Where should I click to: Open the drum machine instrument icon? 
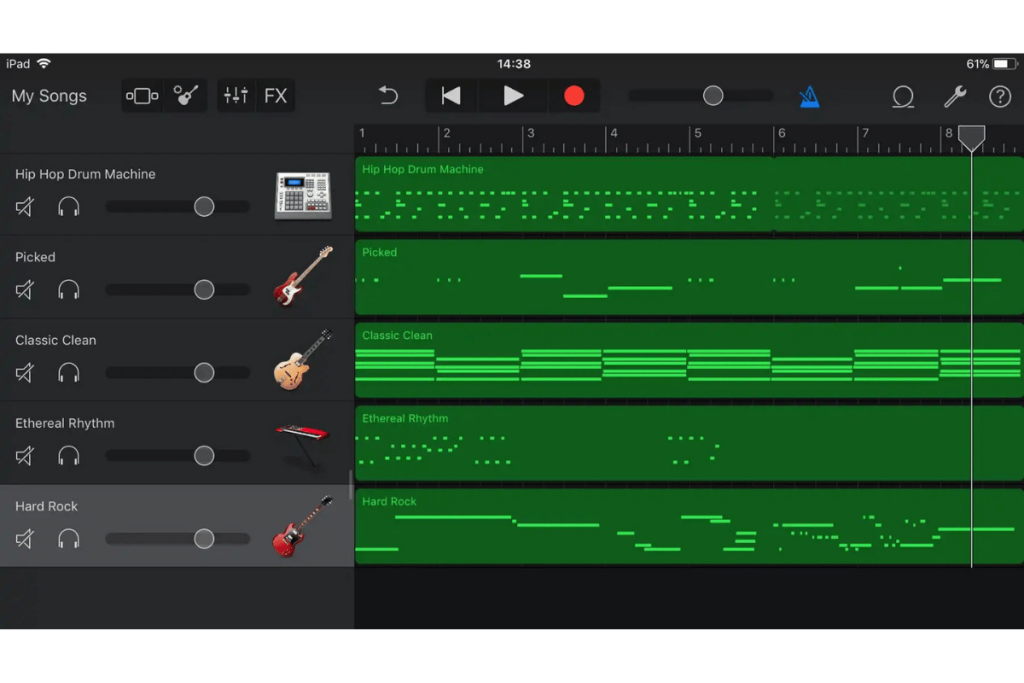coord(303,195)
